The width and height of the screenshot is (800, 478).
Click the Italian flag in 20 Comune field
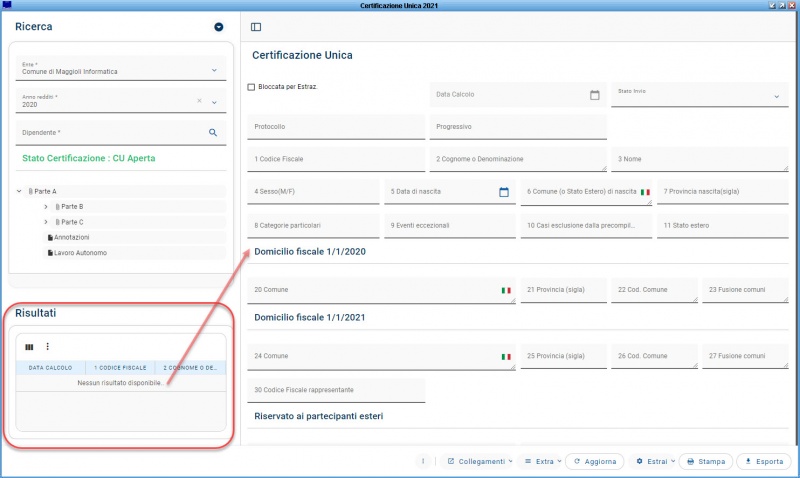(x=506, y=290)
